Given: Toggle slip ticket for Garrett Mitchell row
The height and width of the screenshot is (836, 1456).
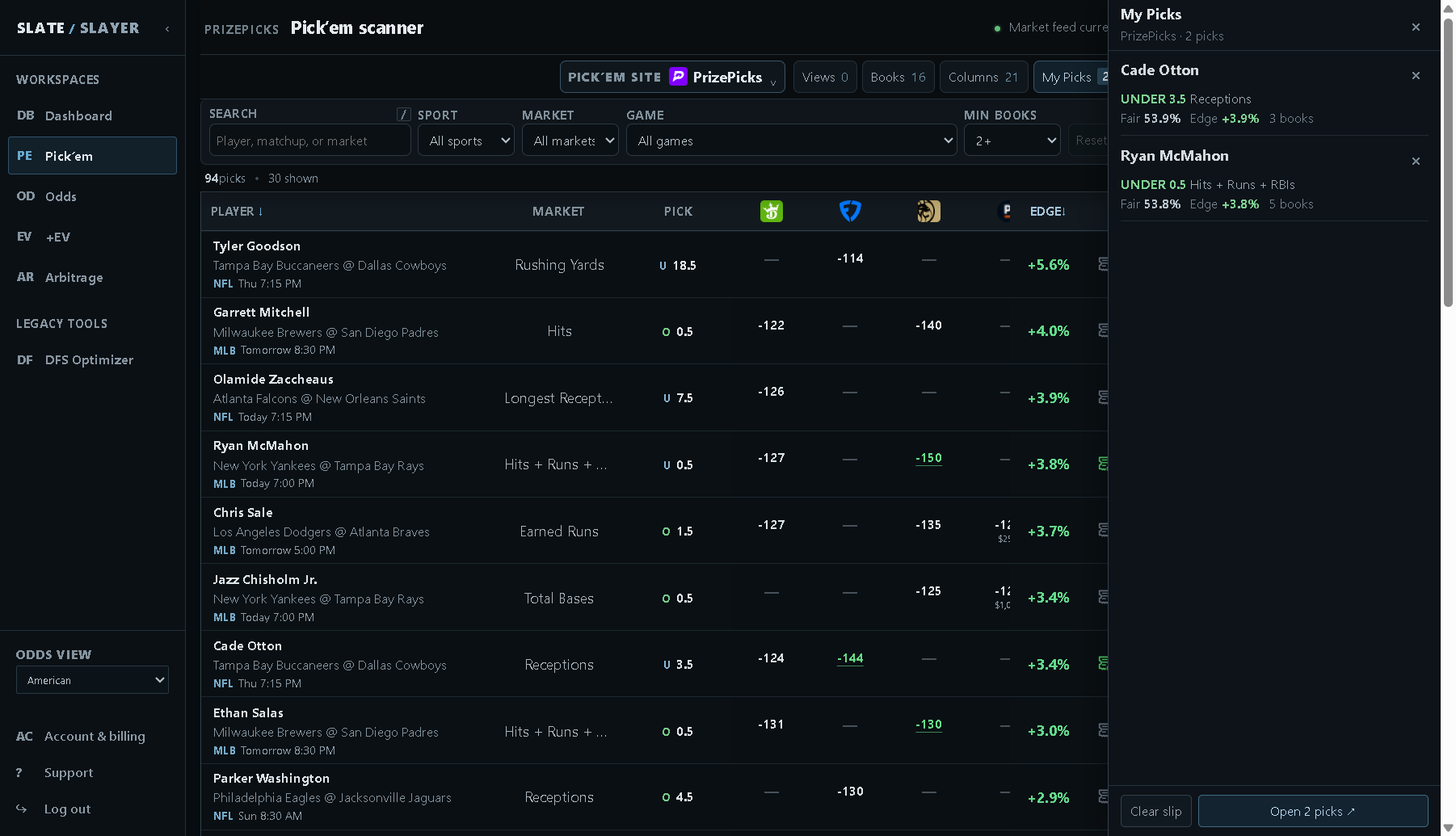Looking at the screenshot, I should pyautogui.click(x=1103, y=330).
